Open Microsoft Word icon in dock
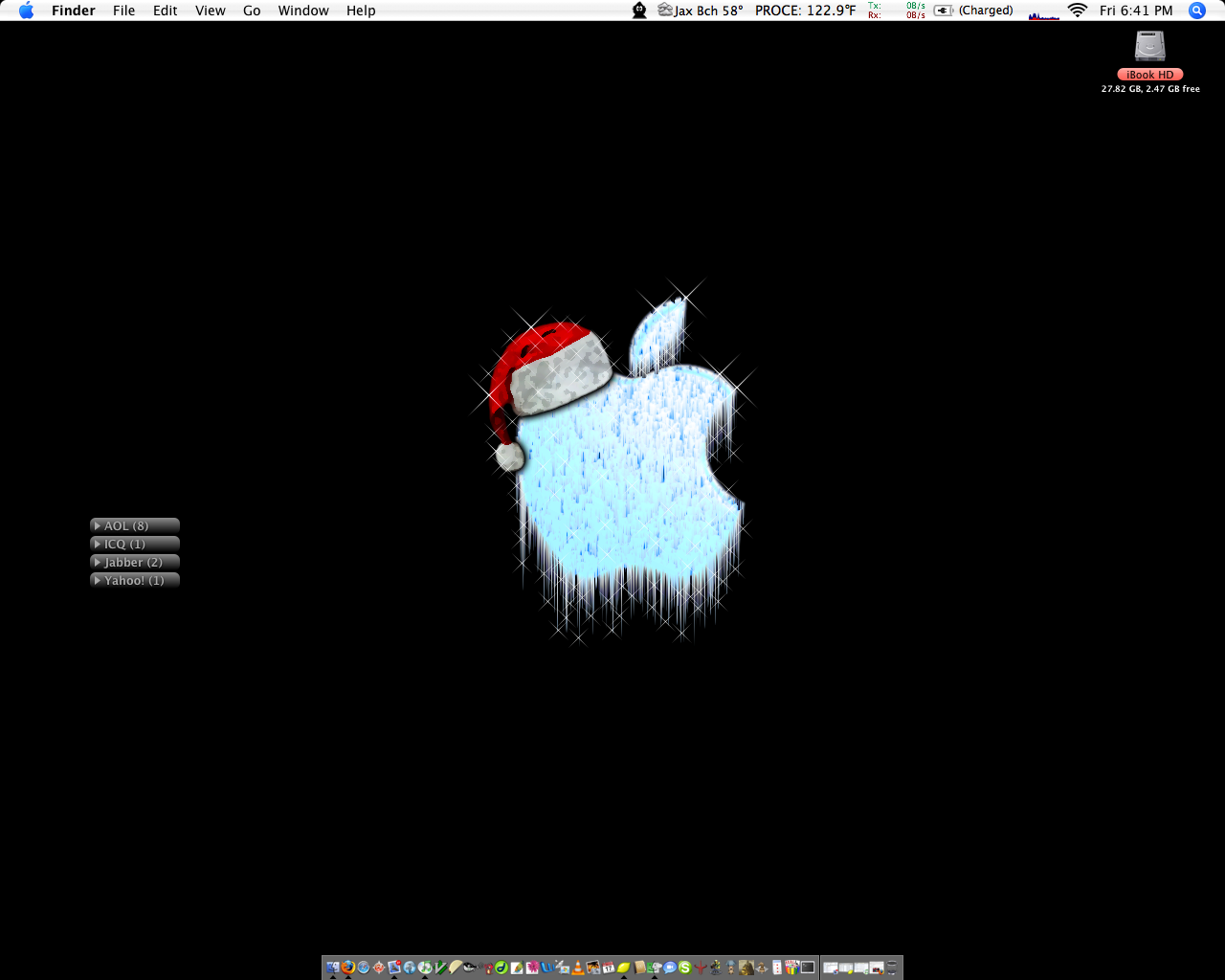Viewport: 1225px width, 980px height. click(x=547, y=968)
